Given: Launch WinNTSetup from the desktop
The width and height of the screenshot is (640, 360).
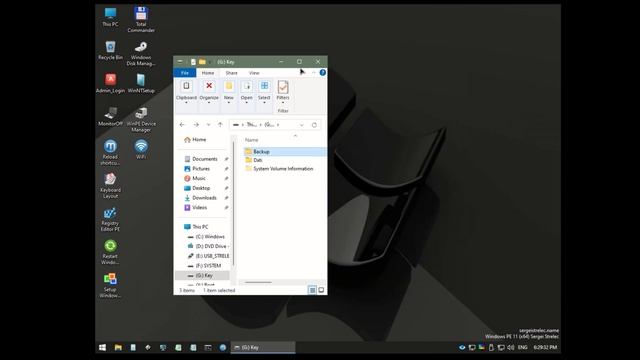Looking at the screenshot, I should [141, 84].
